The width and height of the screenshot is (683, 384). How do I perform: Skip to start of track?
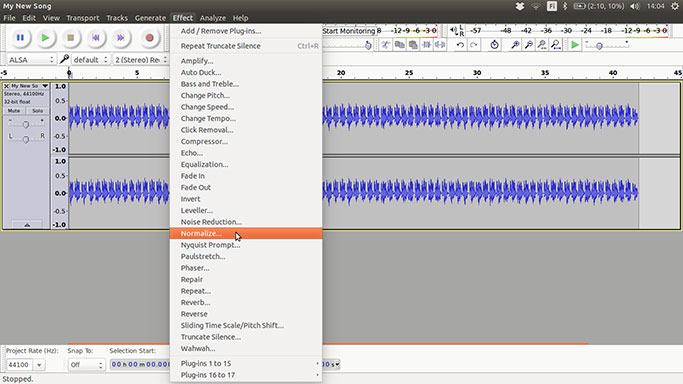pyautogui.click(x=96, y=38)
